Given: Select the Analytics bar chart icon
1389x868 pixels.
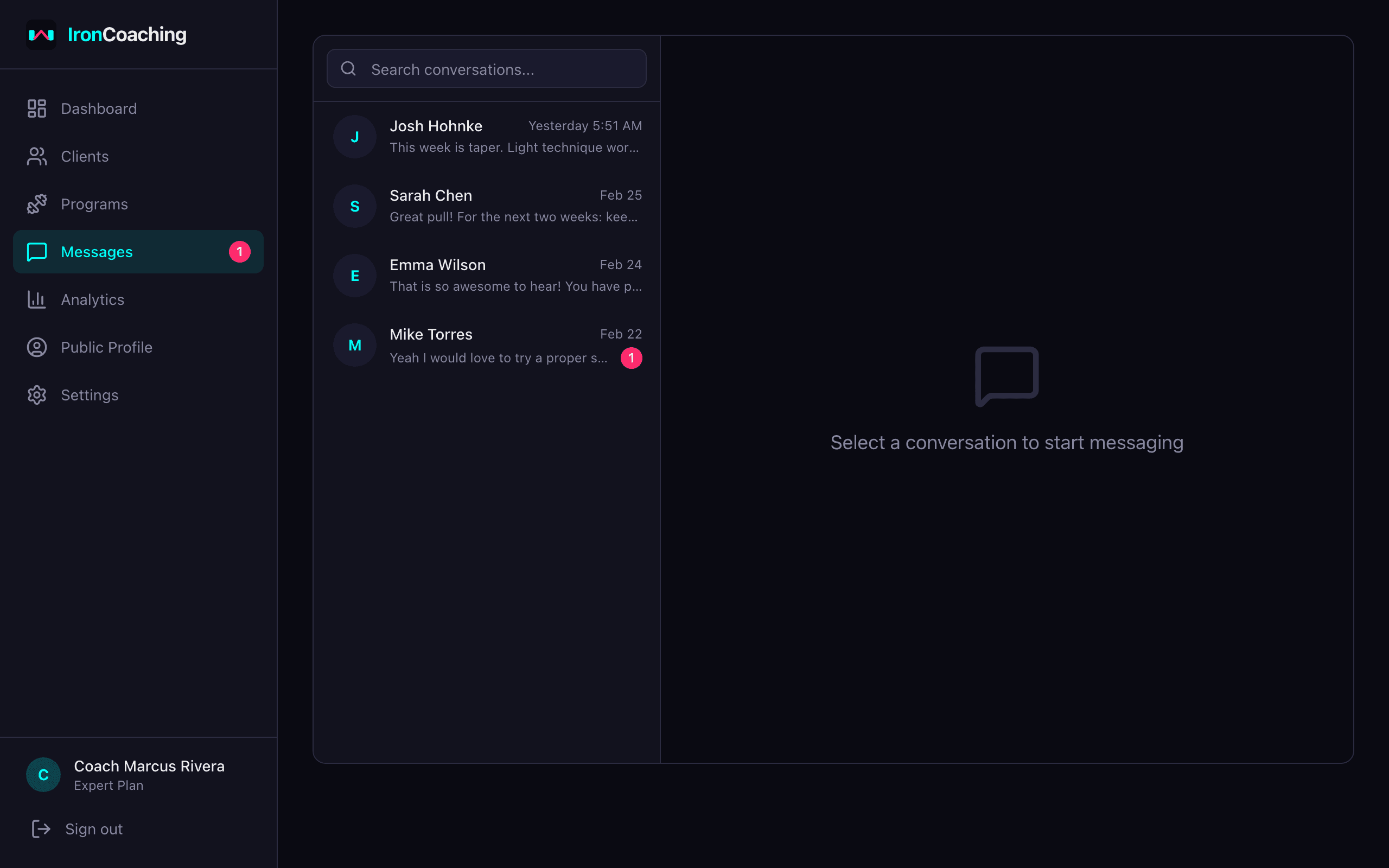Looking at the screenshot, I should [x=37, y=299].
